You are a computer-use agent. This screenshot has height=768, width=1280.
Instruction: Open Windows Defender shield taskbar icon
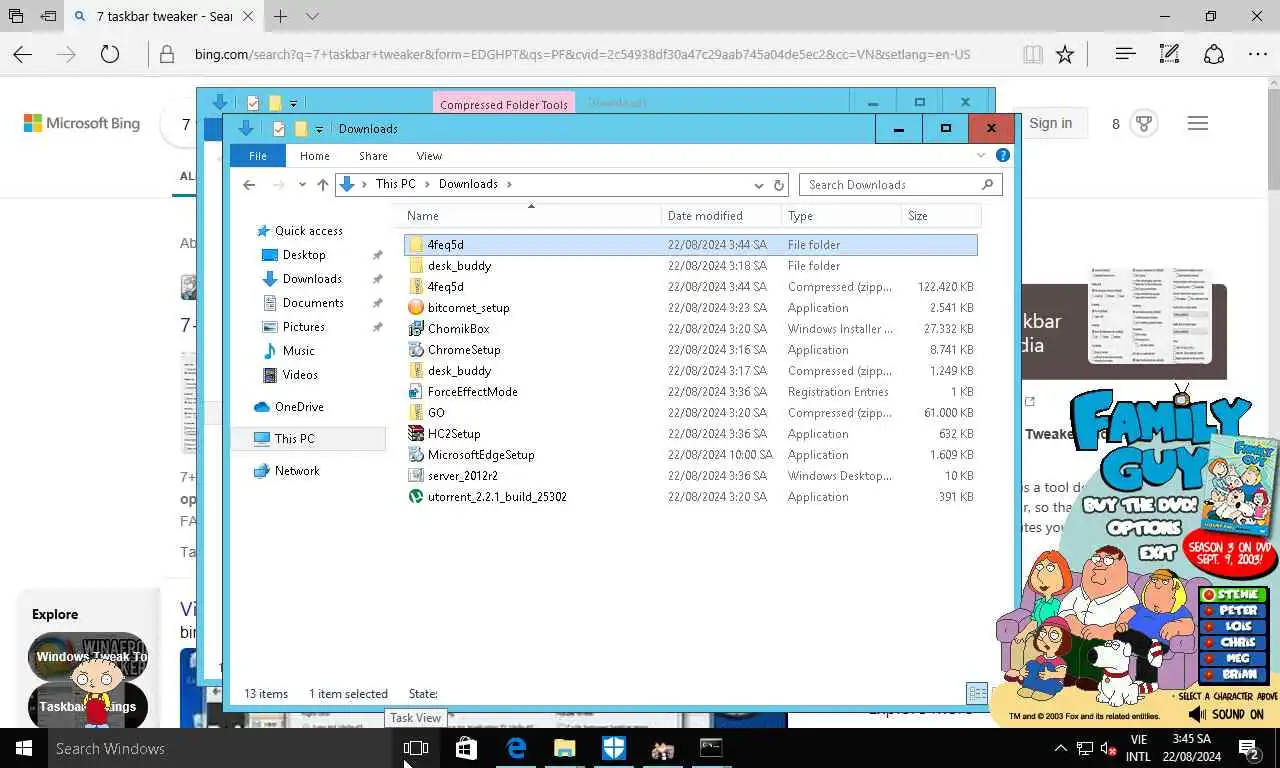pyautogui.click(x=614, y=748)
